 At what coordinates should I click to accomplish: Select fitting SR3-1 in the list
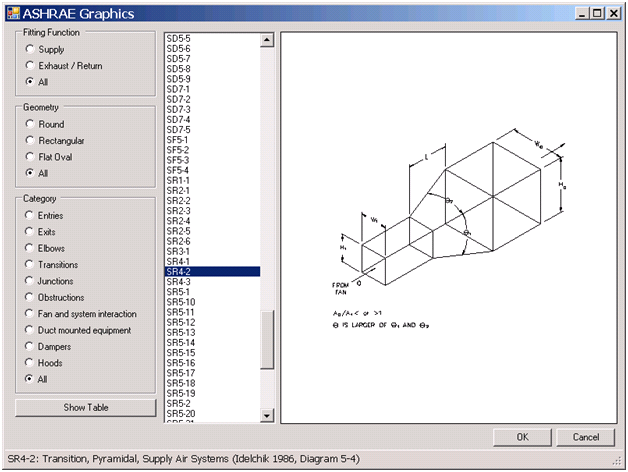(212, 252)
